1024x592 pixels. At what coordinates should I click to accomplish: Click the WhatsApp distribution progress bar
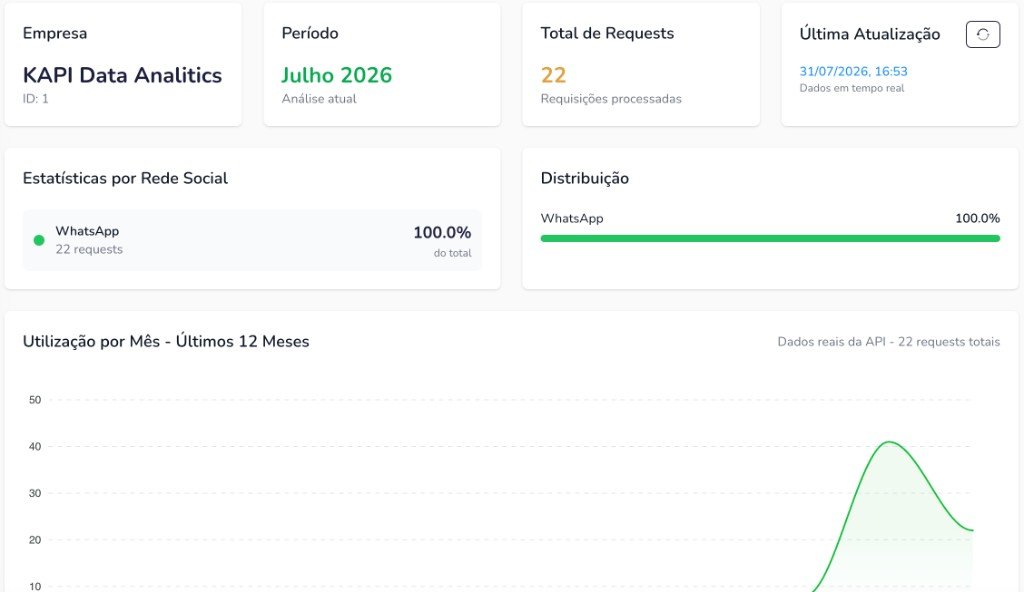point(770,238)
